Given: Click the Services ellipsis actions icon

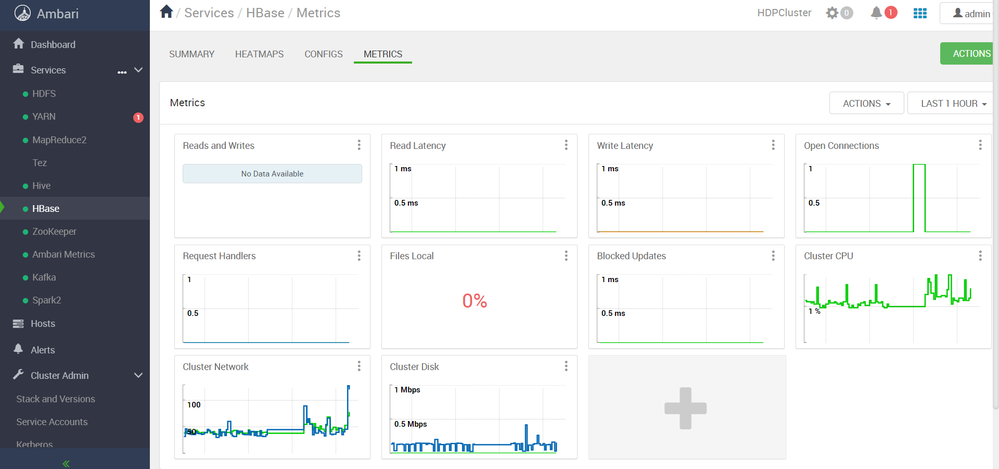Looking at the screenshot, I should [122, 72].
